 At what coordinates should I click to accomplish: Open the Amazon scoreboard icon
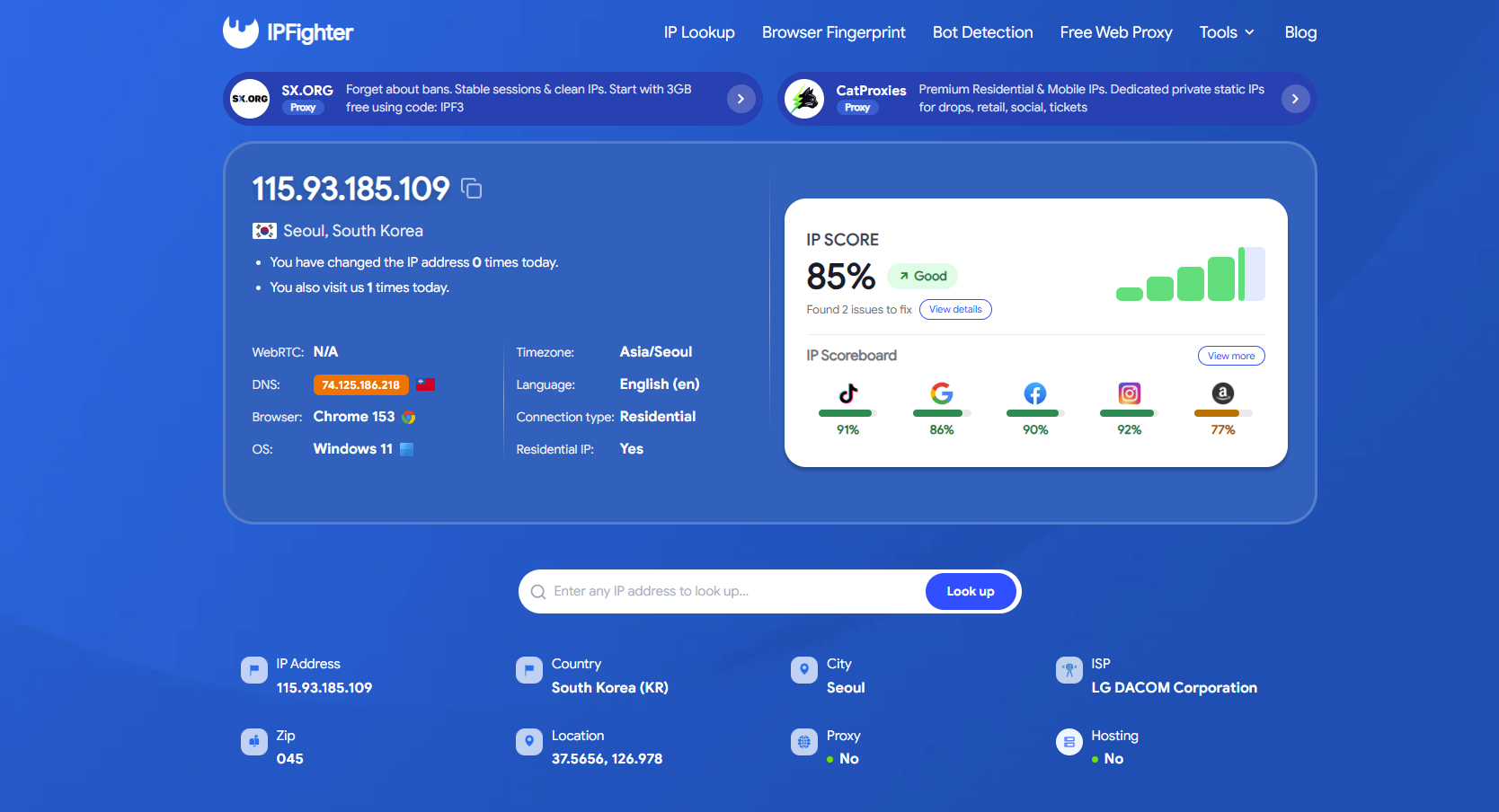pos(1223,393)
